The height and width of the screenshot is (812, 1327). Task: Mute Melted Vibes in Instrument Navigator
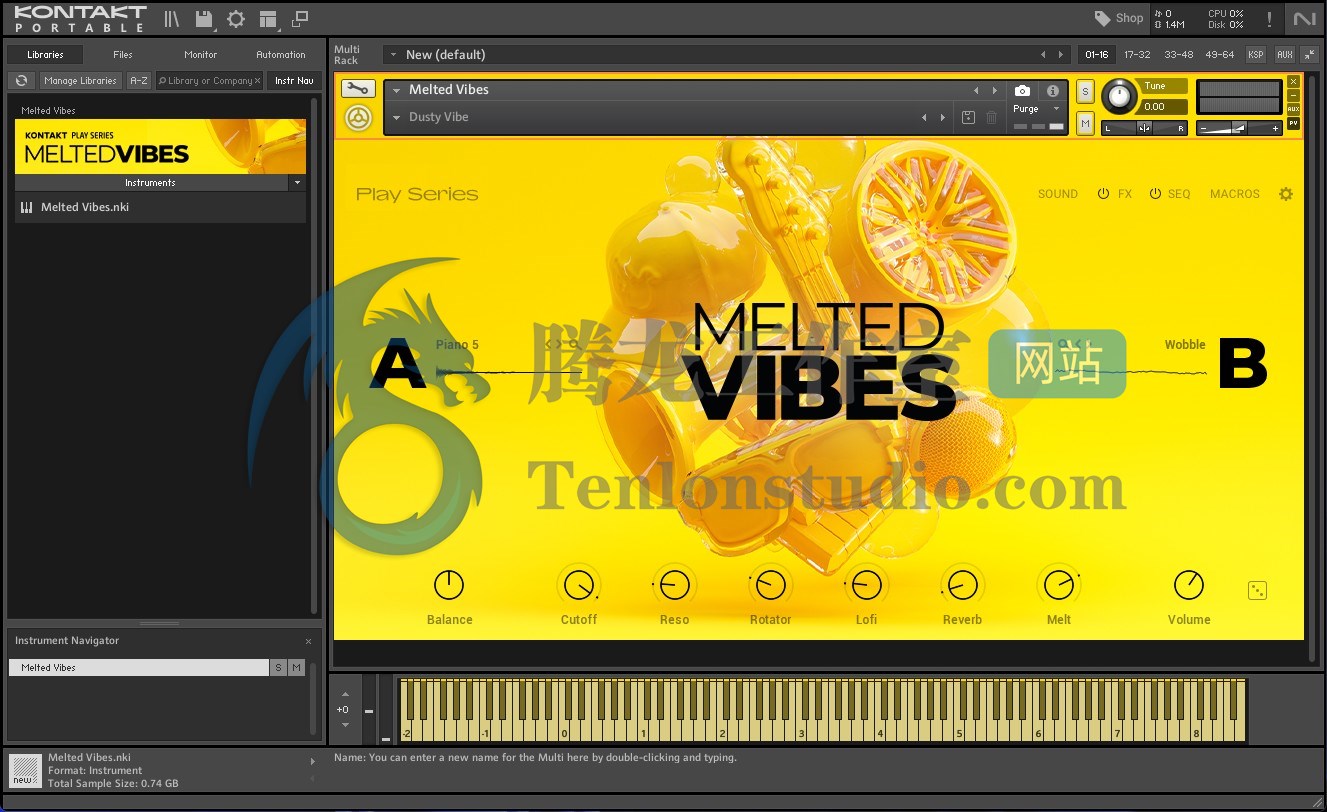296,667
